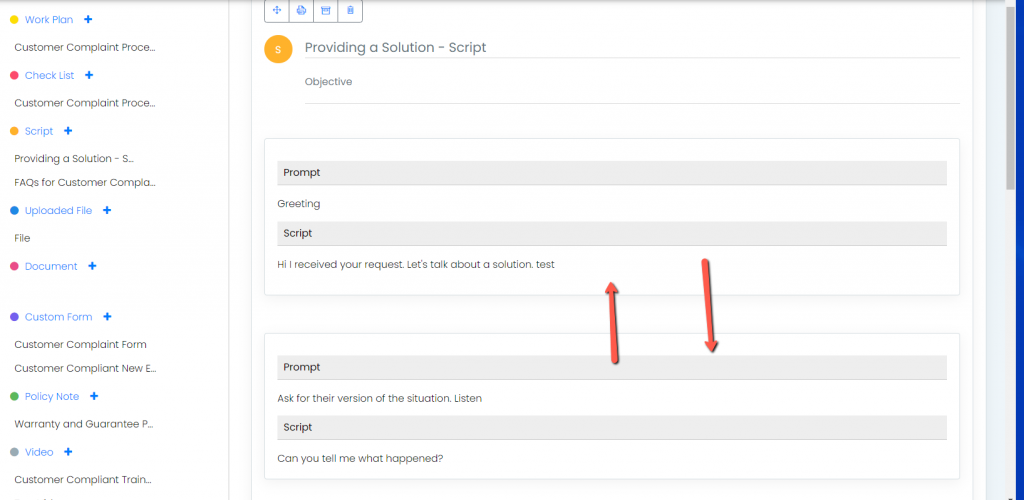Click the trash delete icon

350,10
